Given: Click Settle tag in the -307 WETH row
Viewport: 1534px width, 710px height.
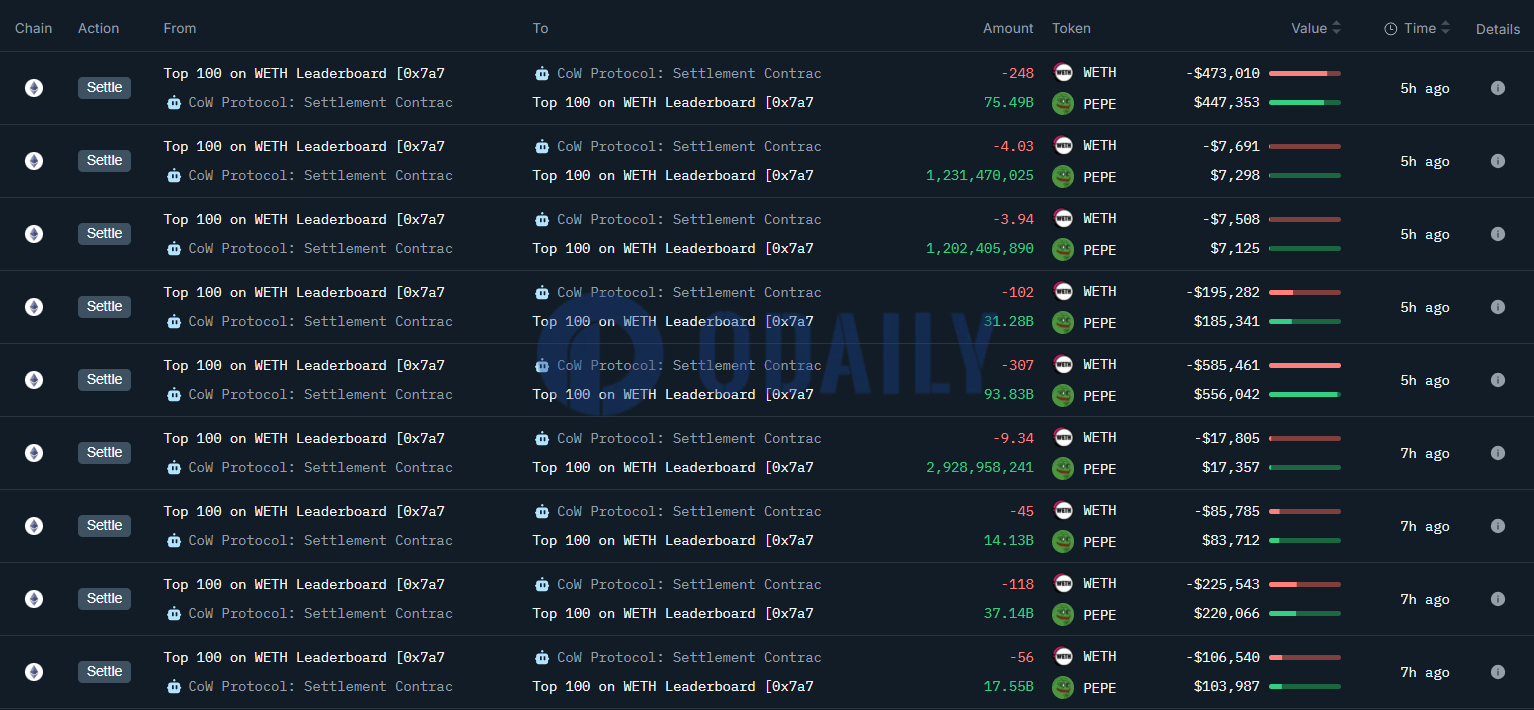Looking at the screenshot, I should pos(104,380).
